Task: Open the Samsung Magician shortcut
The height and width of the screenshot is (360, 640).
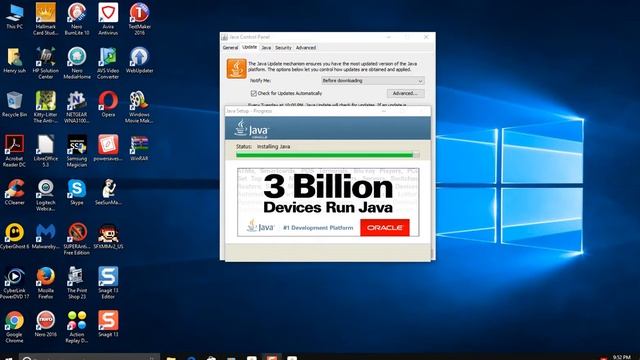Action: click(77, 151)
